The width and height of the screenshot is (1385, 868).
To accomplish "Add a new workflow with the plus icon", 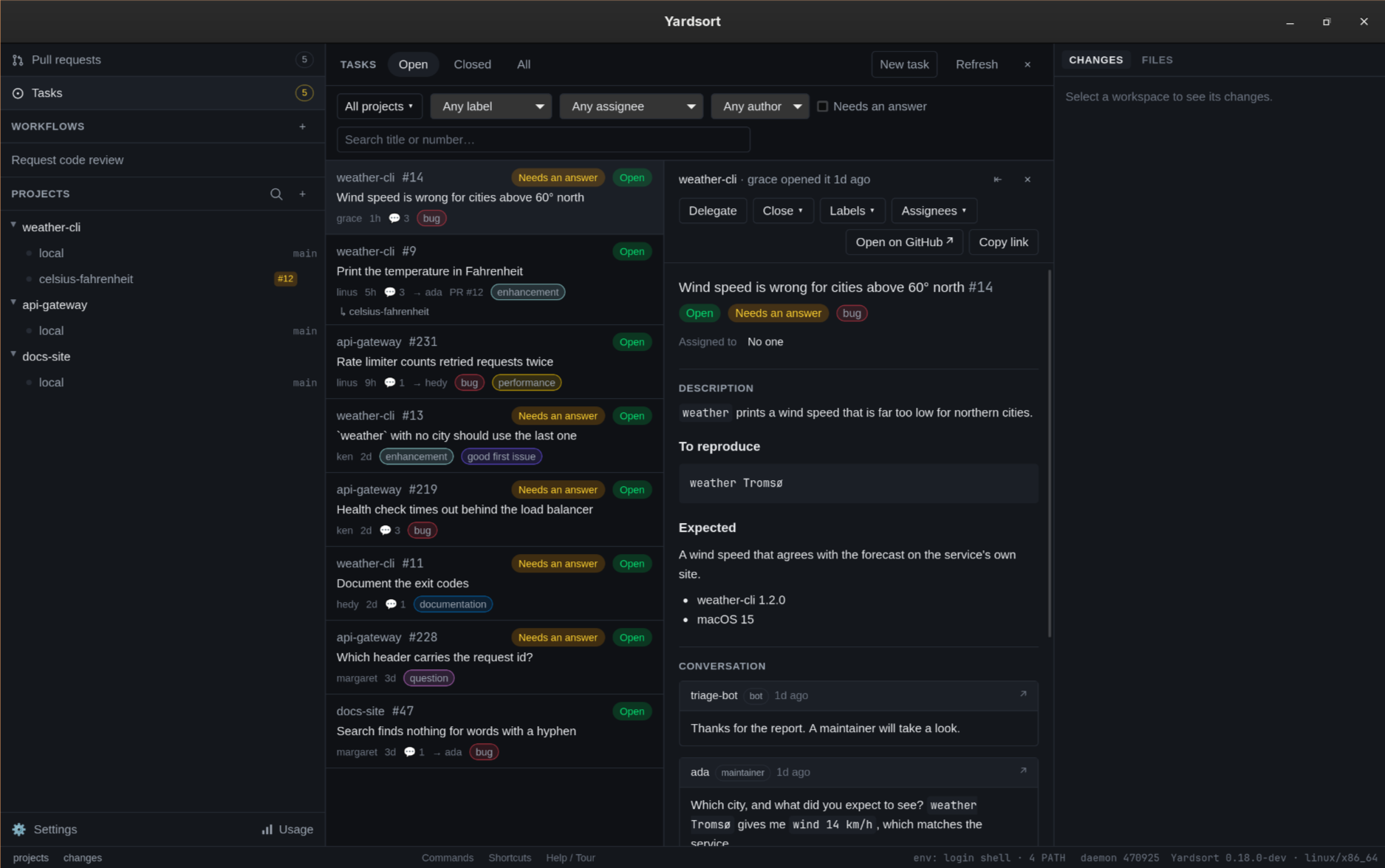I will (x=302, y=126).
